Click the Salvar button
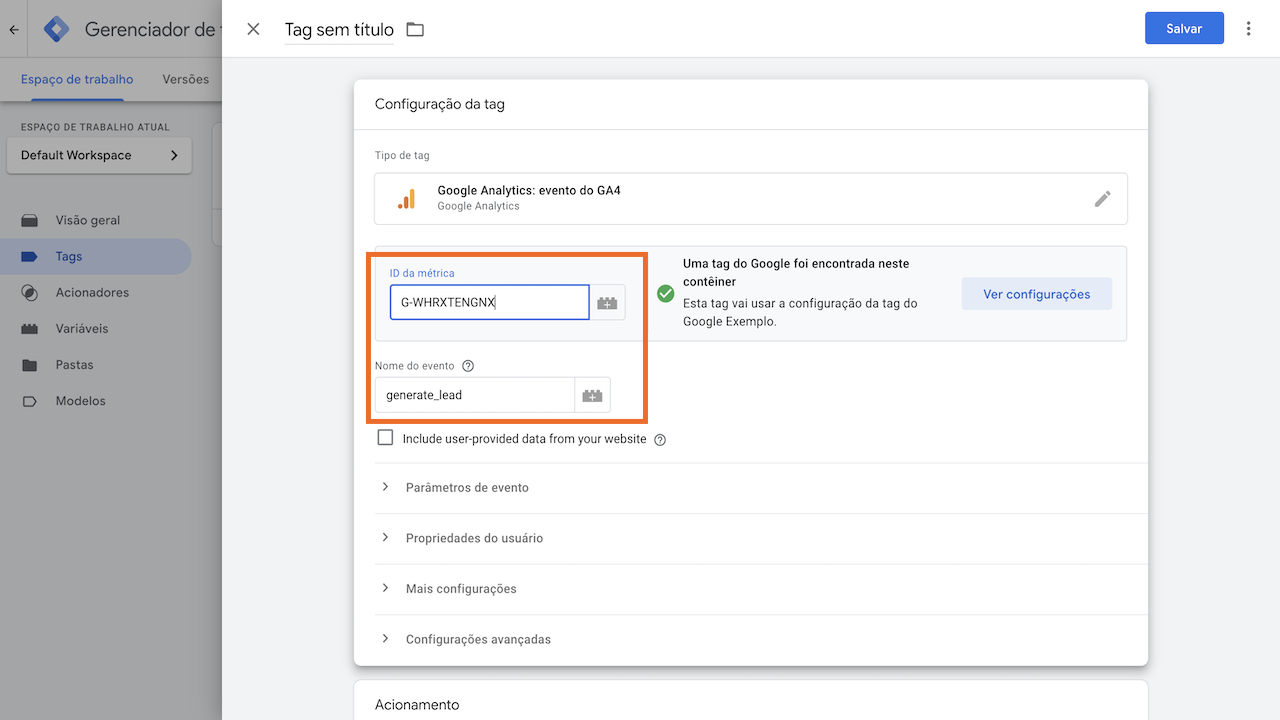The width and height of the screenshot is (1280, 720). coord(1184,28)
